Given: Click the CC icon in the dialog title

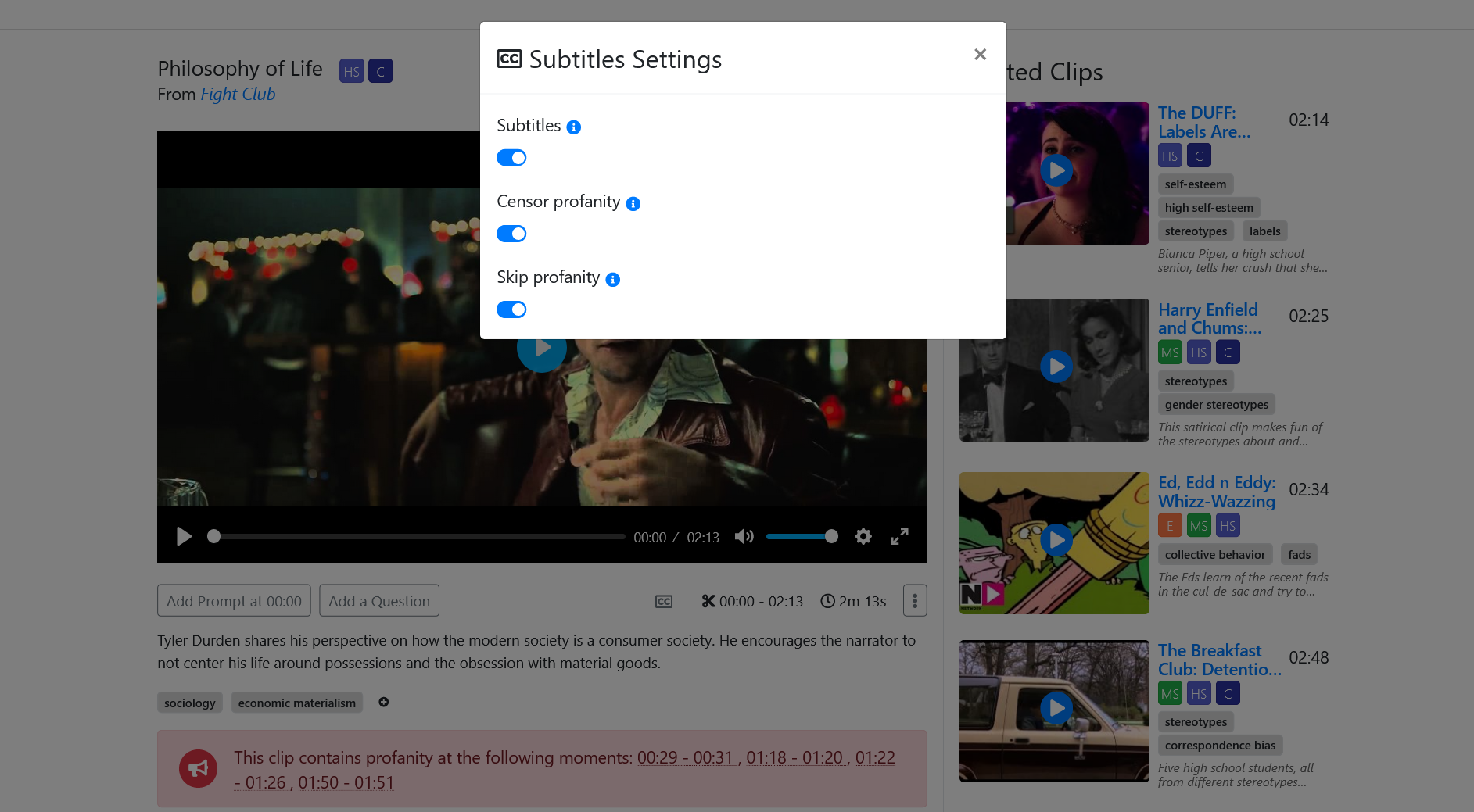Looking at the screenshot, I should coord(509,59).
